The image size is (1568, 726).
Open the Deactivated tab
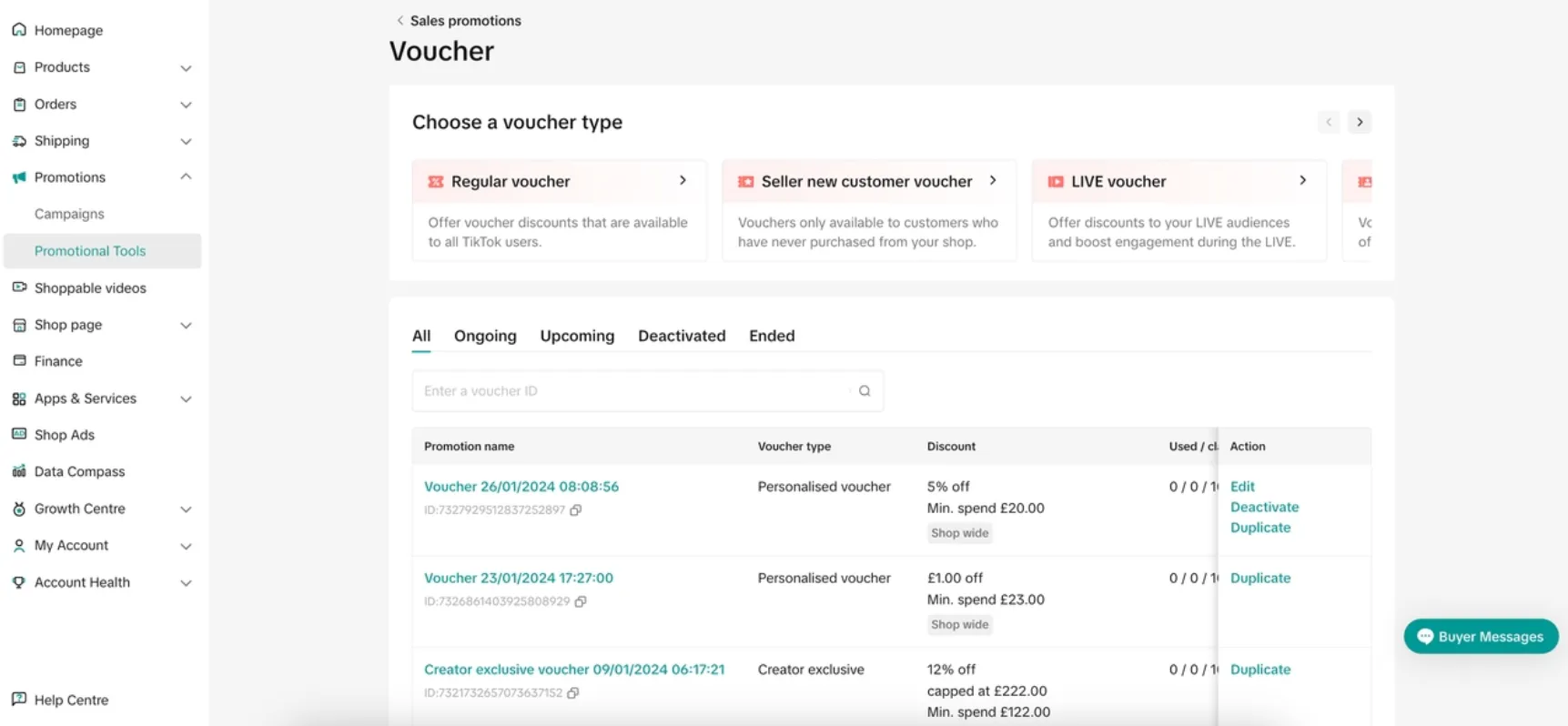point(682,336)
